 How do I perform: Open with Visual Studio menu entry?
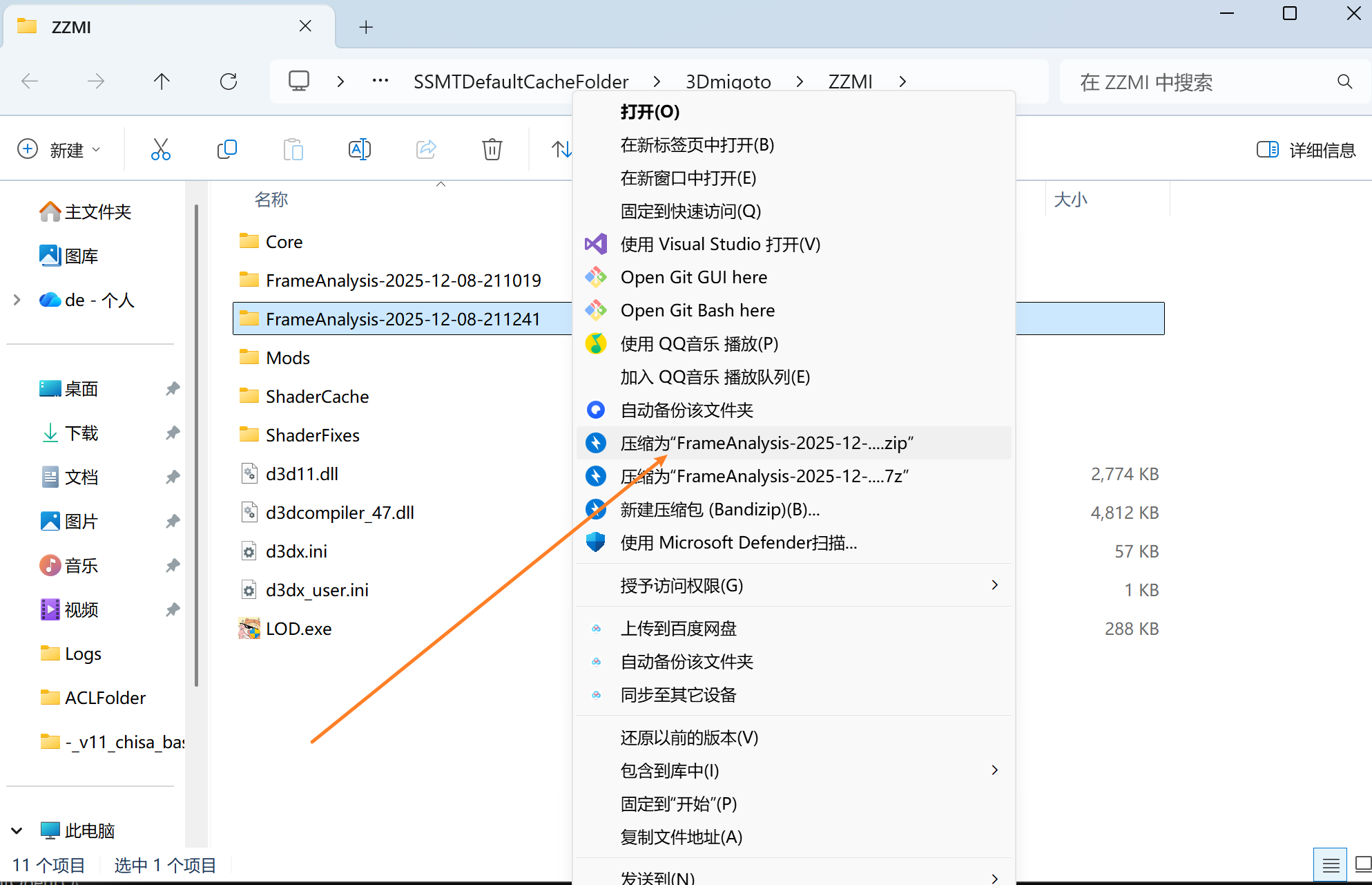pos(720,244)
